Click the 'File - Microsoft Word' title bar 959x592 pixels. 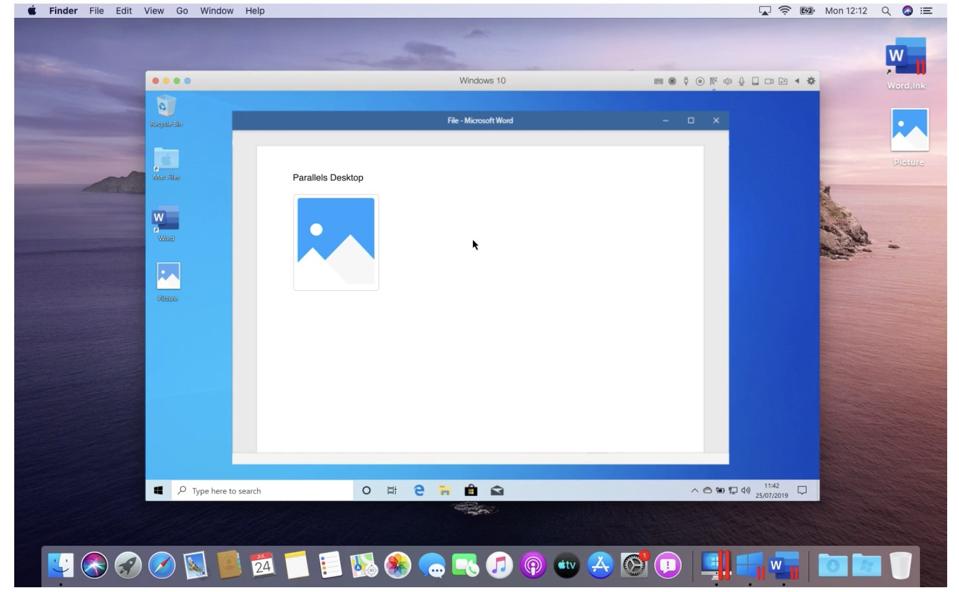(x=480, y=120)
